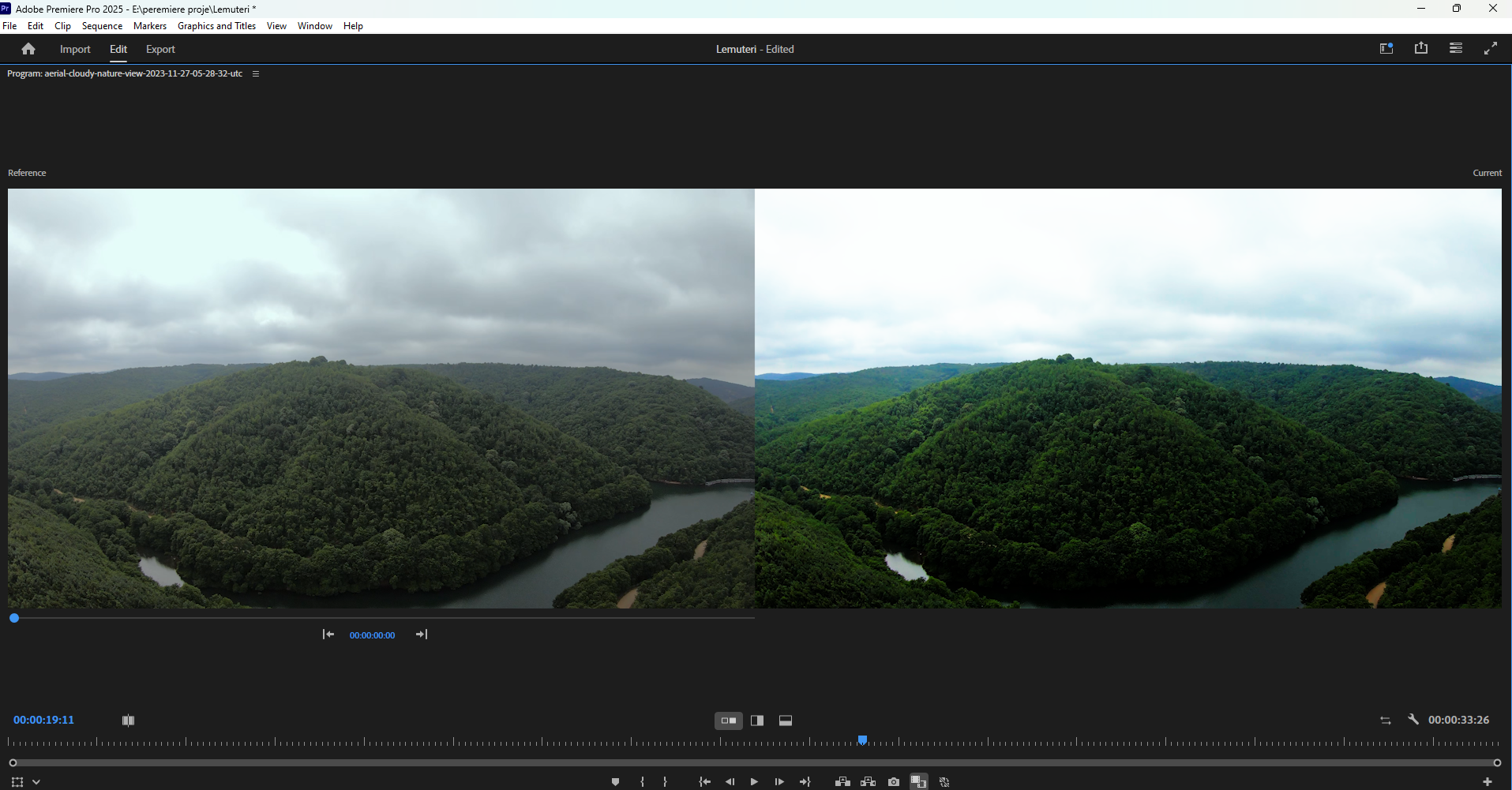
Task: Add a marker at the playhead
Action: (x=615, y=782)
